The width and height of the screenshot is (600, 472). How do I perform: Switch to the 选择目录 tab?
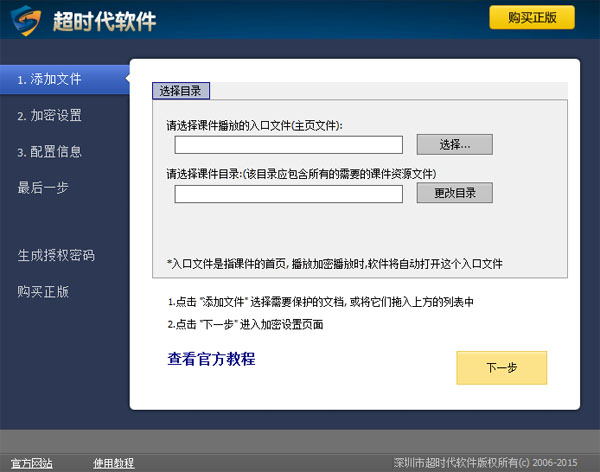181,91
